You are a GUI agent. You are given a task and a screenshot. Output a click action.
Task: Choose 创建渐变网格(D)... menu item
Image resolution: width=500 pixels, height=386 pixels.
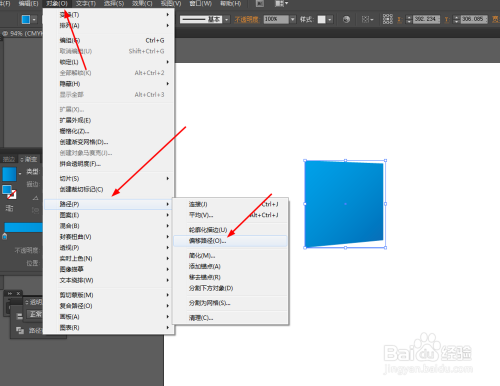click(x=109, y=142)
